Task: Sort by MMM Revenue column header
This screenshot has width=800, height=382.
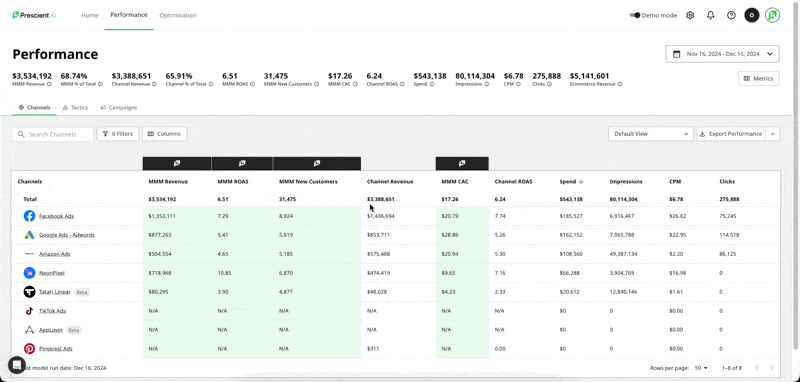Action: coord(168,182)
